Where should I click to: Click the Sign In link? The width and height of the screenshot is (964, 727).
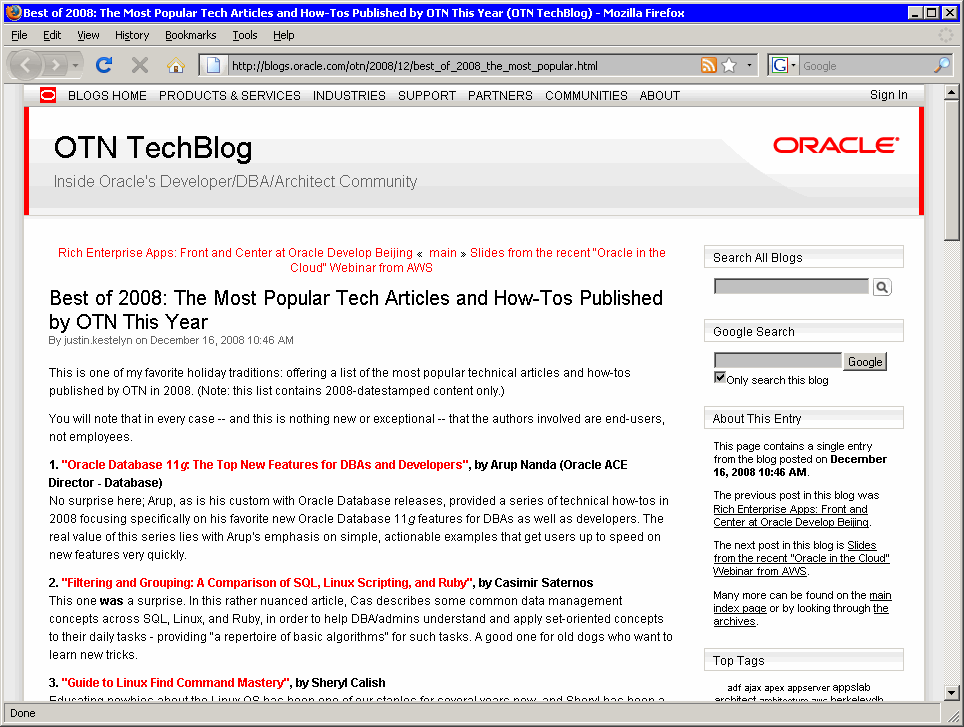[x=888, y=95]
